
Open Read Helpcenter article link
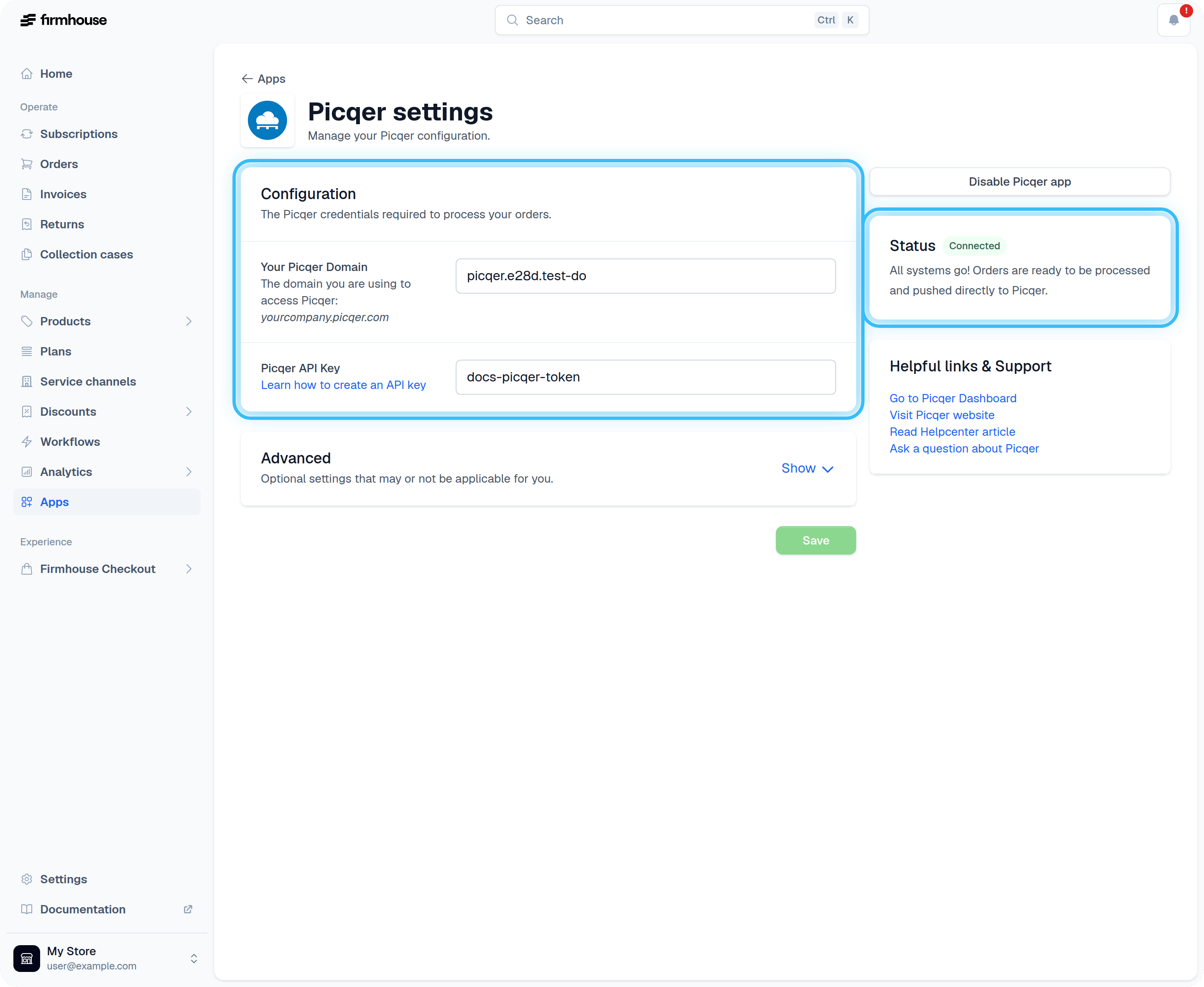tap(952, 432)
